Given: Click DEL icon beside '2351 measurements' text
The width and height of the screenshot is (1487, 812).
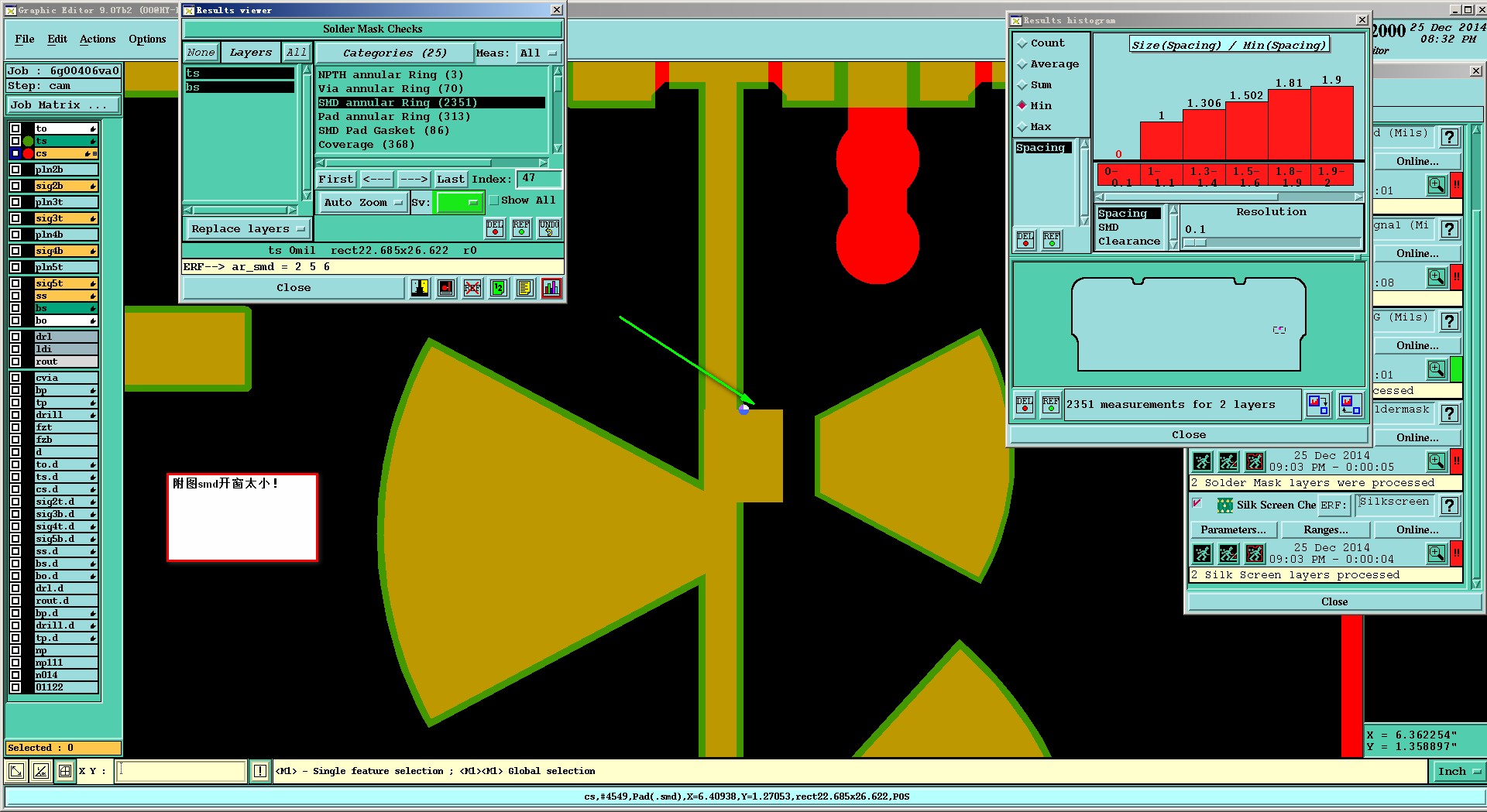Looking at the screenshot, I should (1025, 405).
